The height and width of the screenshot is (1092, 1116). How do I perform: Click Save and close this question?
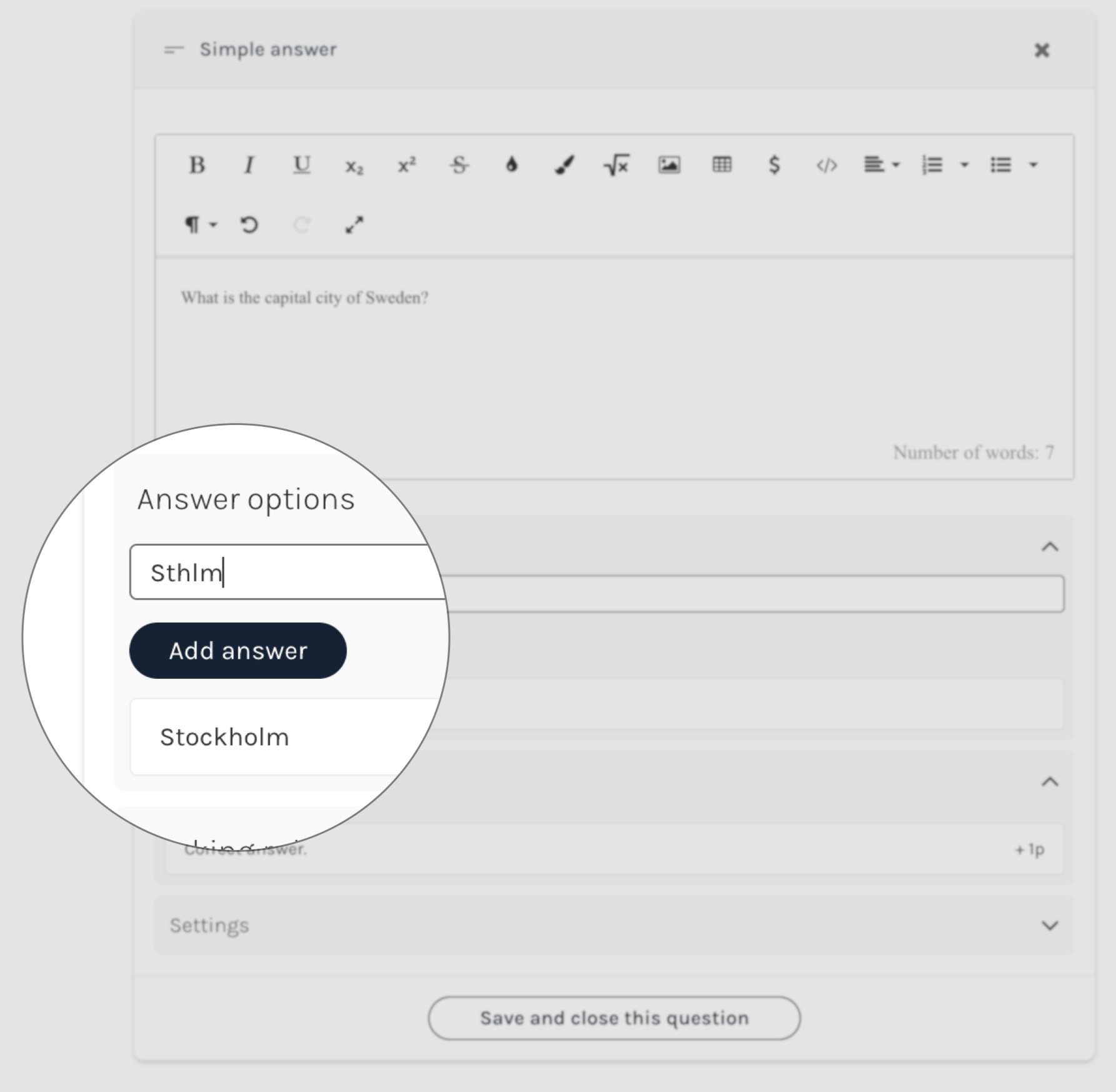614,1018
